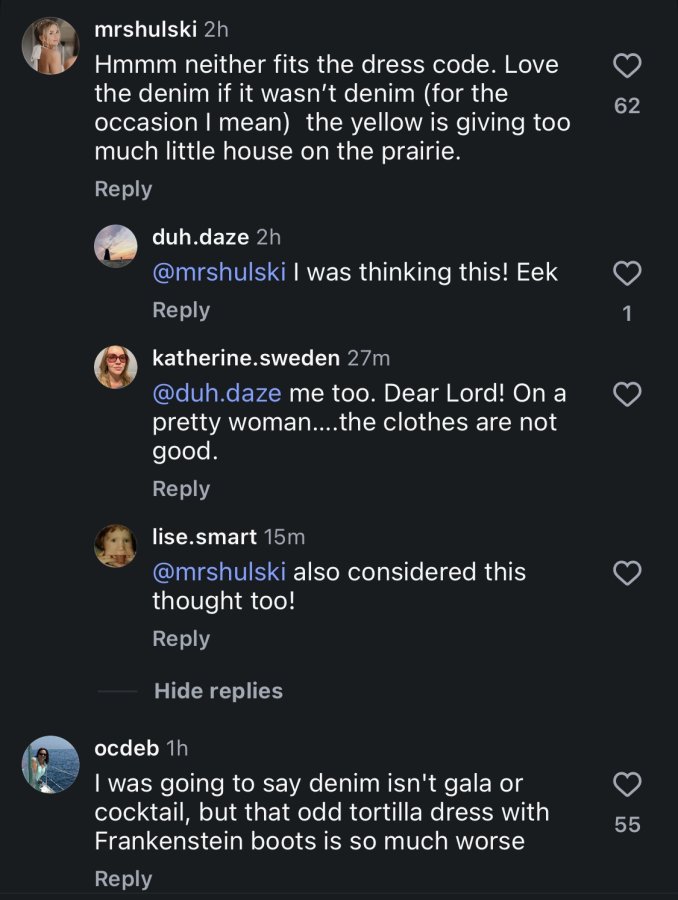Heart lise.smart's reply
Viewport: 678px width, 900px height.
point(627,573)
